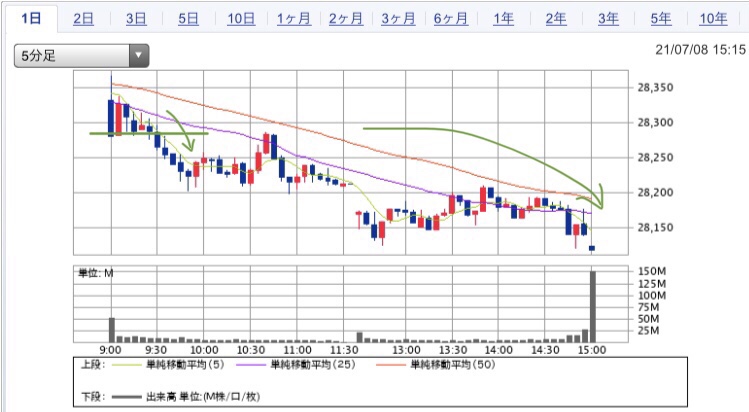Click the 75M volume axis label
Screen dimensions: 749x412
click(649, 307)
